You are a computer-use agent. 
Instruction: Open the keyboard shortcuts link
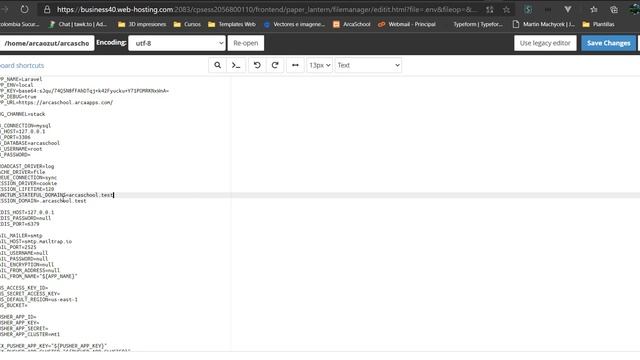(x=22, y=65)
